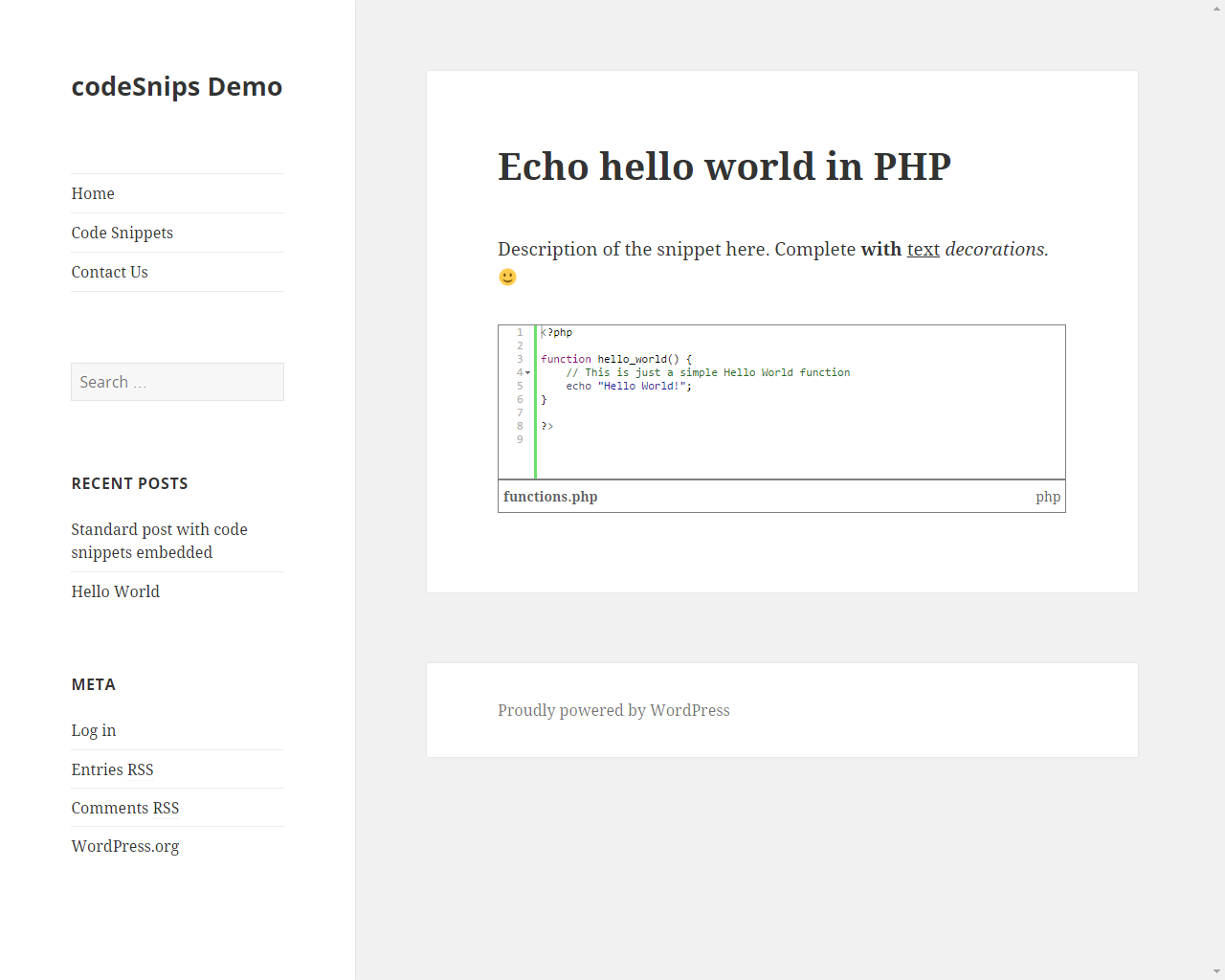Visit the WordPress.org link
This screenshot has height=980, width=1225.
pos(125,846)
